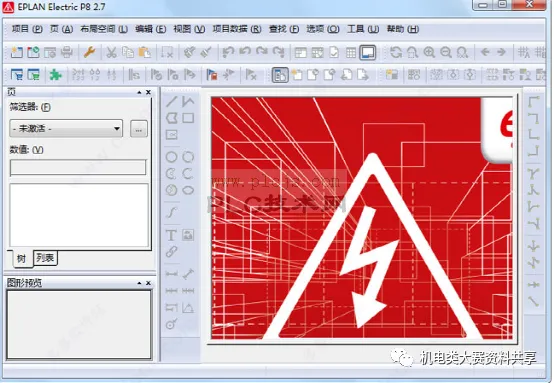Viewport: 554px width, 383px height.
Task: Select the polyline drawing tool
Action: coord(188,101)
